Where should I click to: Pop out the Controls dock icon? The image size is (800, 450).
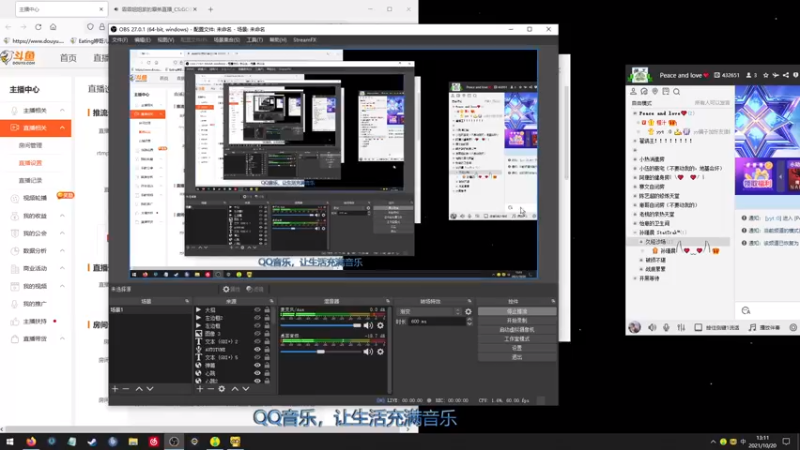[553, 301]
